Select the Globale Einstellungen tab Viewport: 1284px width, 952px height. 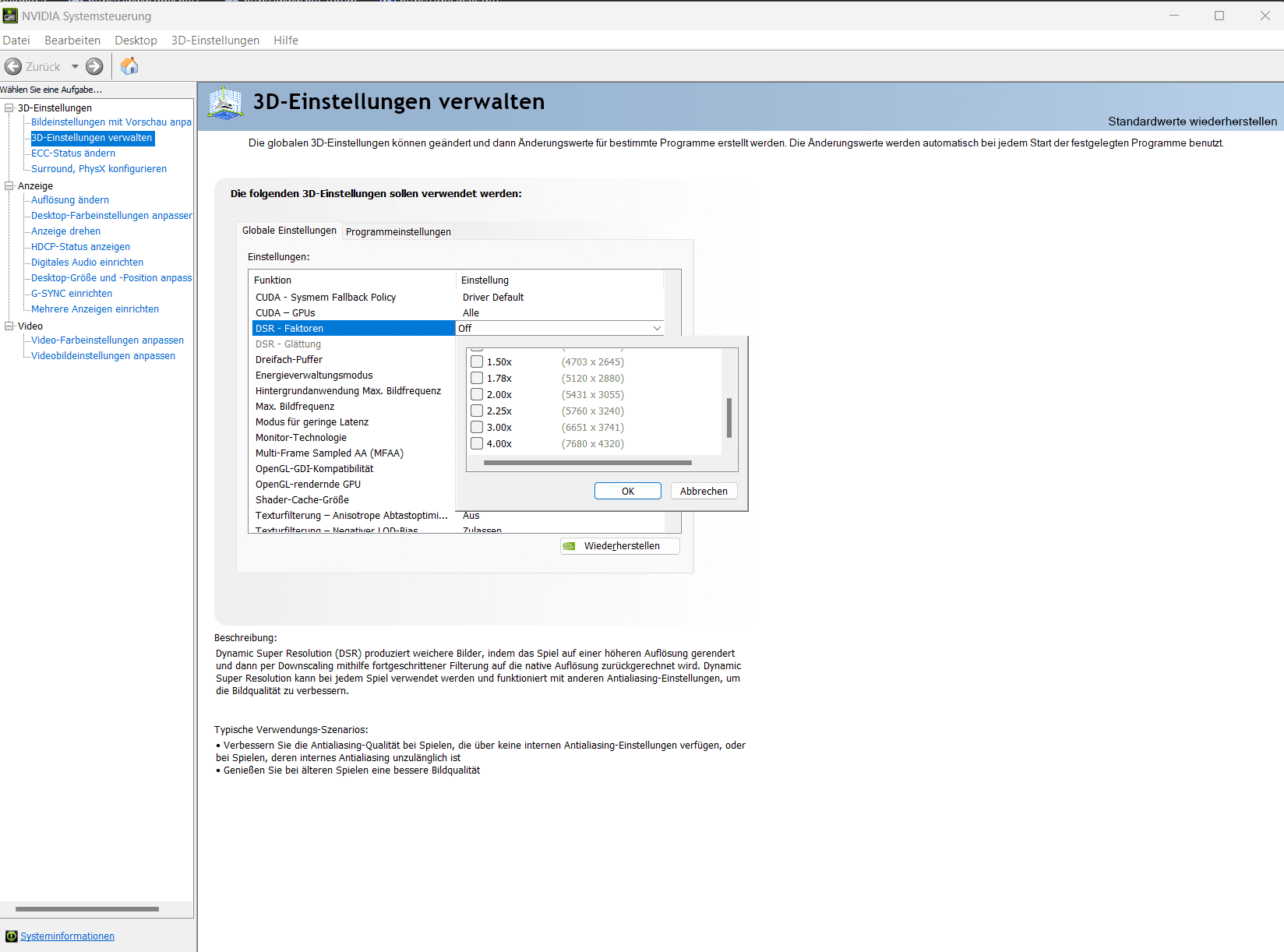[x=289, y=231]
